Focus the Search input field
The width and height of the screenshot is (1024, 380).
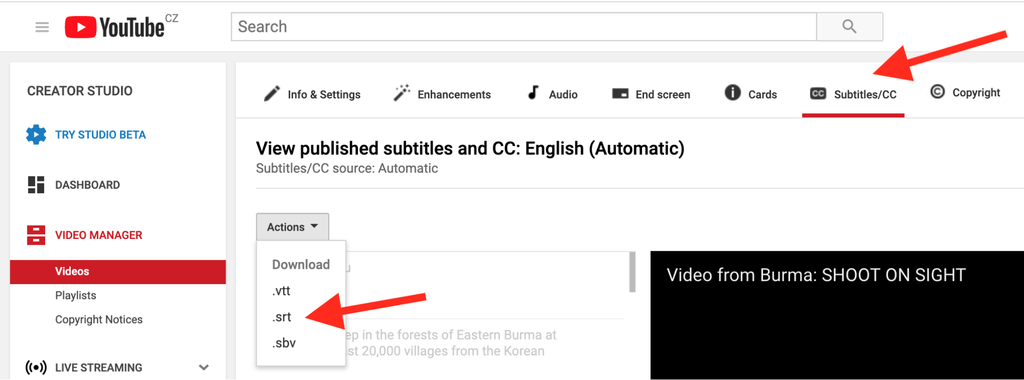tap(524, 27)
